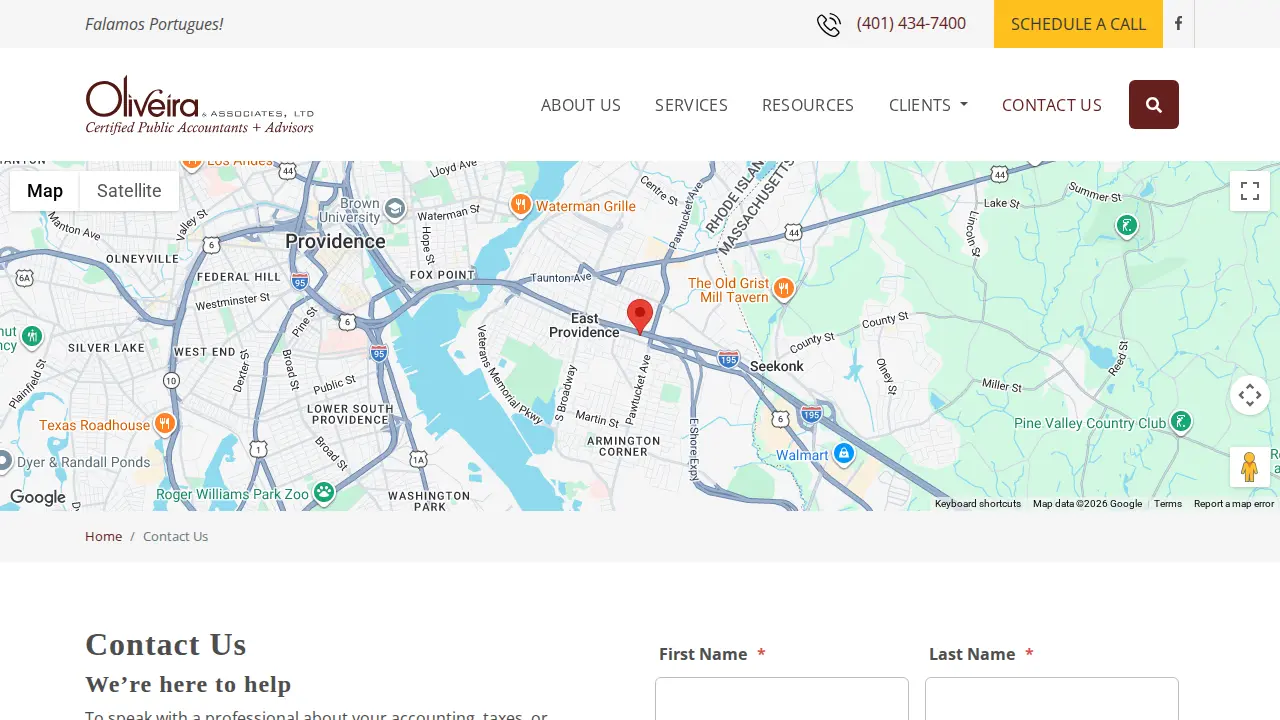Open search with the magnifier button
1280x720 pixels.
click(x=1154, y=105)
